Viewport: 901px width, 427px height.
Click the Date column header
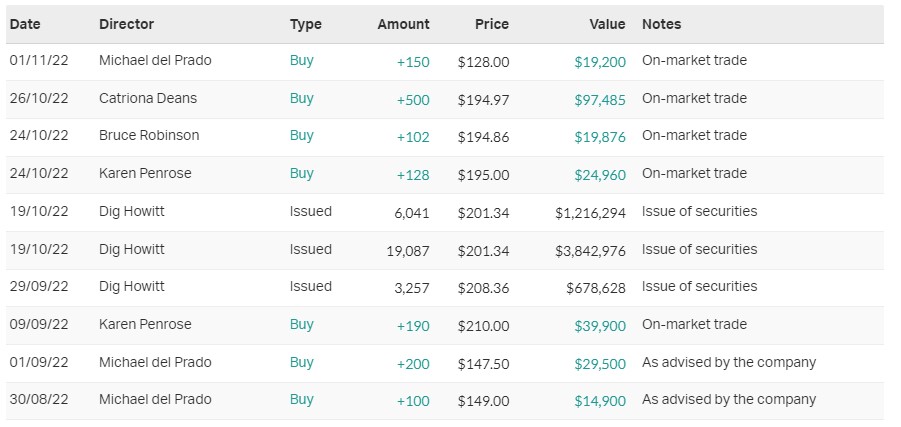[25, 24]
